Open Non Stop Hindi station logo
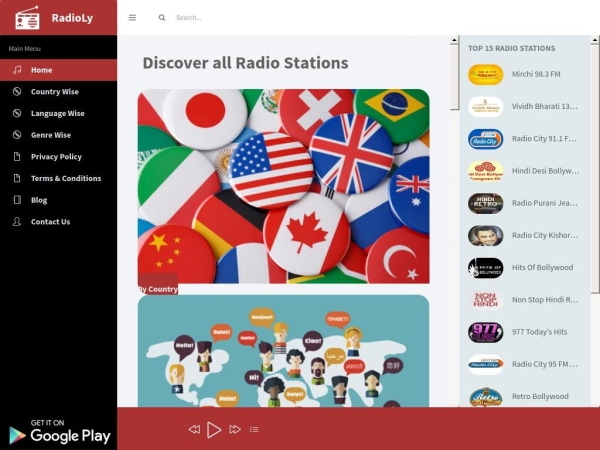This screenshot has width=600, height=450. coord(486,300)
